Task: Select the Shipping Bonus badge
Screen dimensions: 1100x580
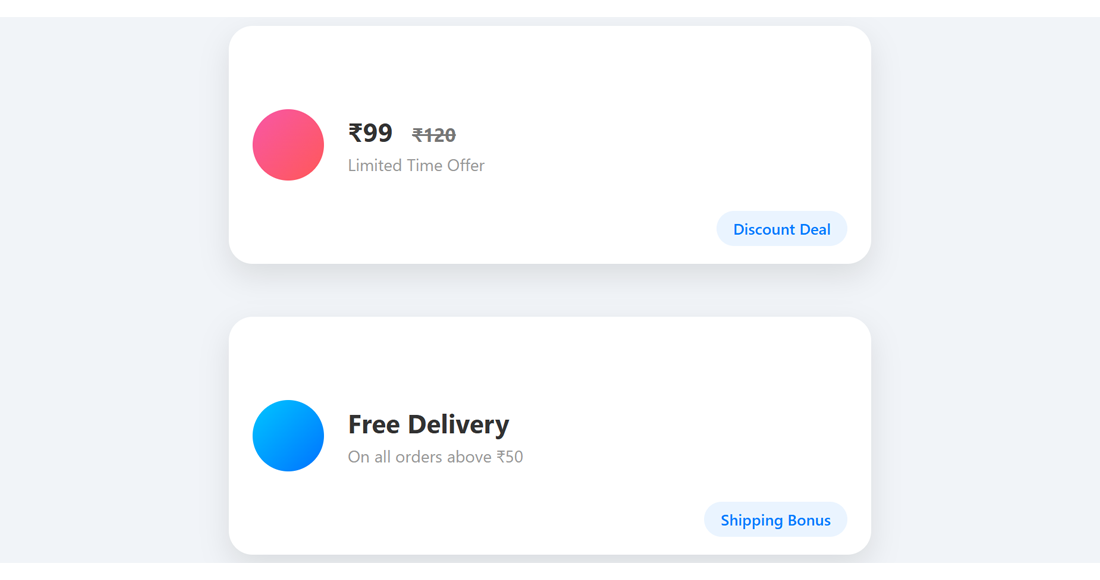Action: tap(775, 520)
